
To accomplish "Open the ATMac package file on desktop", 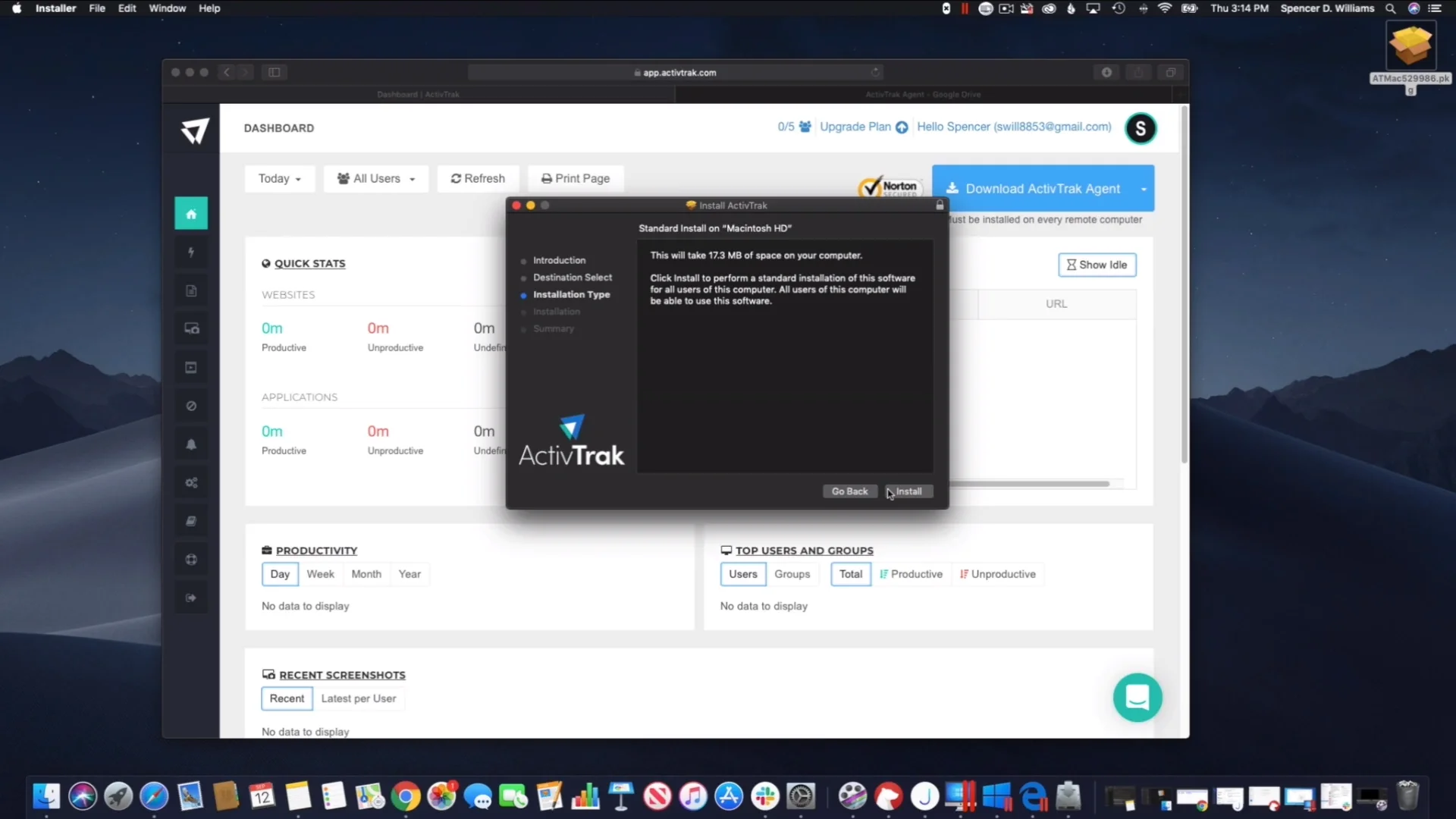I will [1410, 45].
